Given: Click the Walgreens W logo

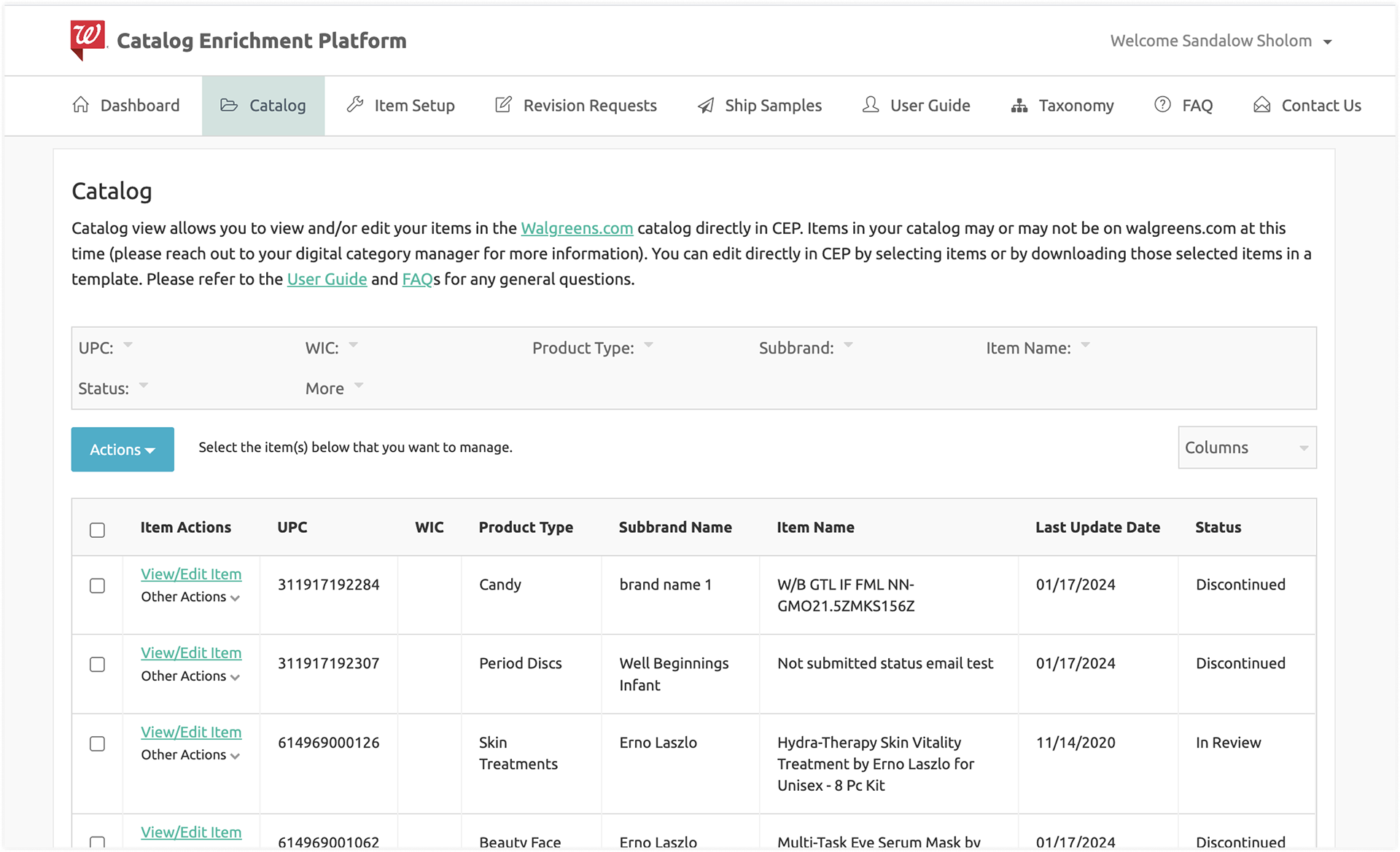Looking at the screenshot, I should click(87, 39).
